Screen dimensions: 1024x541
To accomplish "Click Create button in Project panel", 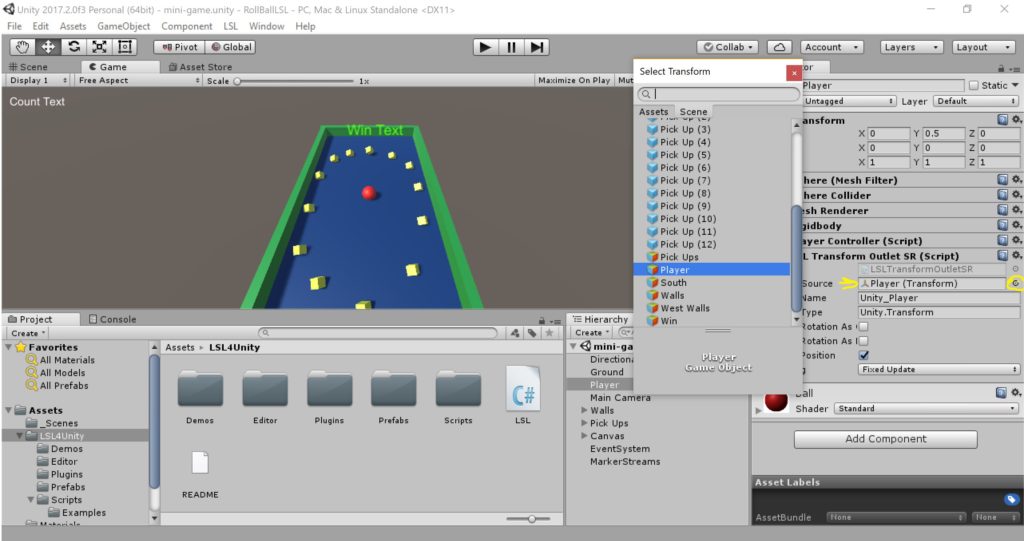I will pyautogui.click(x=28, y=333).
